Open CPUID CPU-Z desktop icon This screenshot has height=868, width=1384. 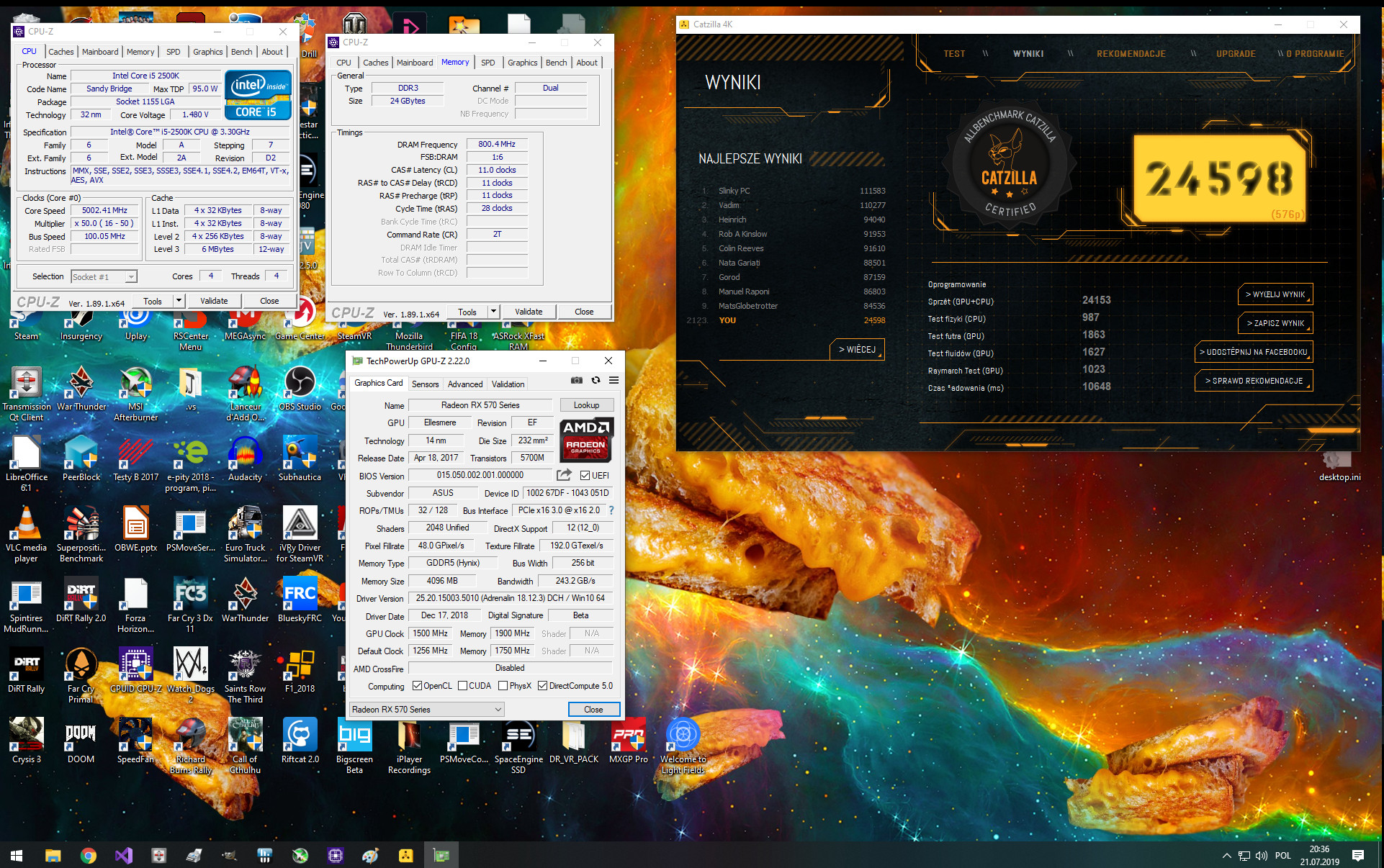(x=135, y=671)
